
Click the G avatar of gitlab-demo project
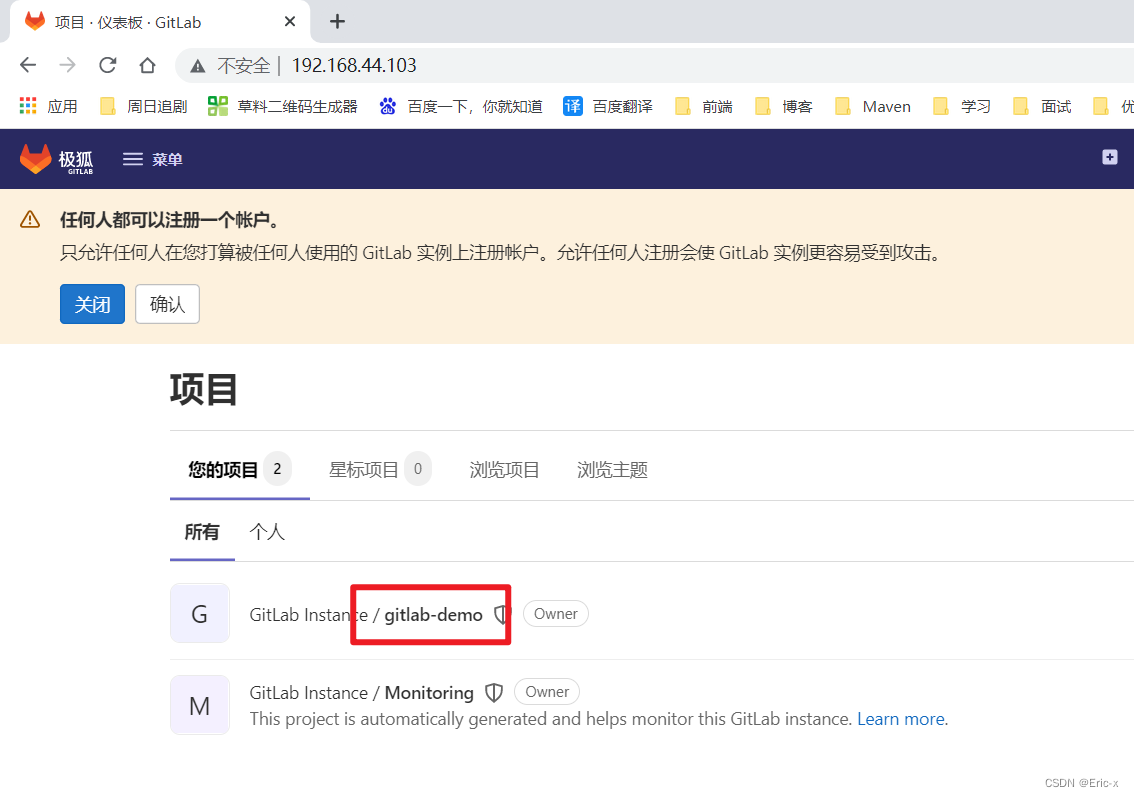200,614
